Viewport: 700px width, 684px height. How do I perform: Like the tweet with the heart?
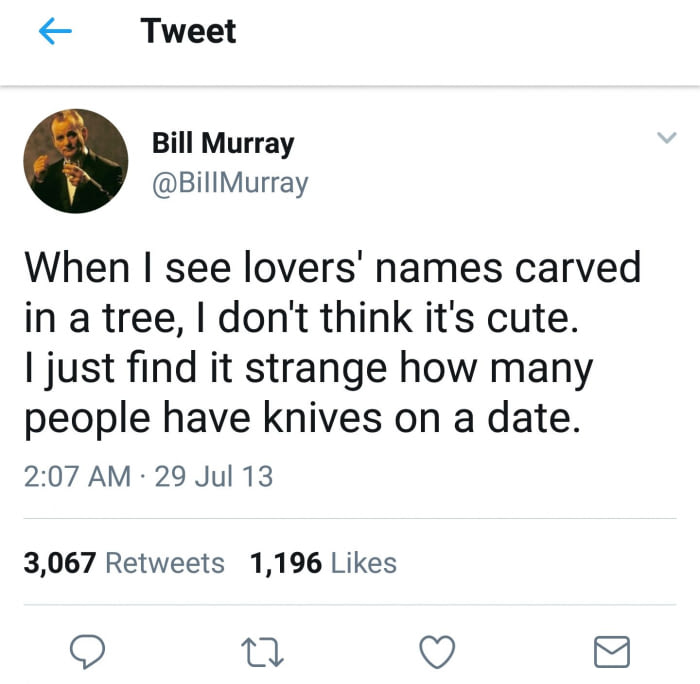(437, 652)
